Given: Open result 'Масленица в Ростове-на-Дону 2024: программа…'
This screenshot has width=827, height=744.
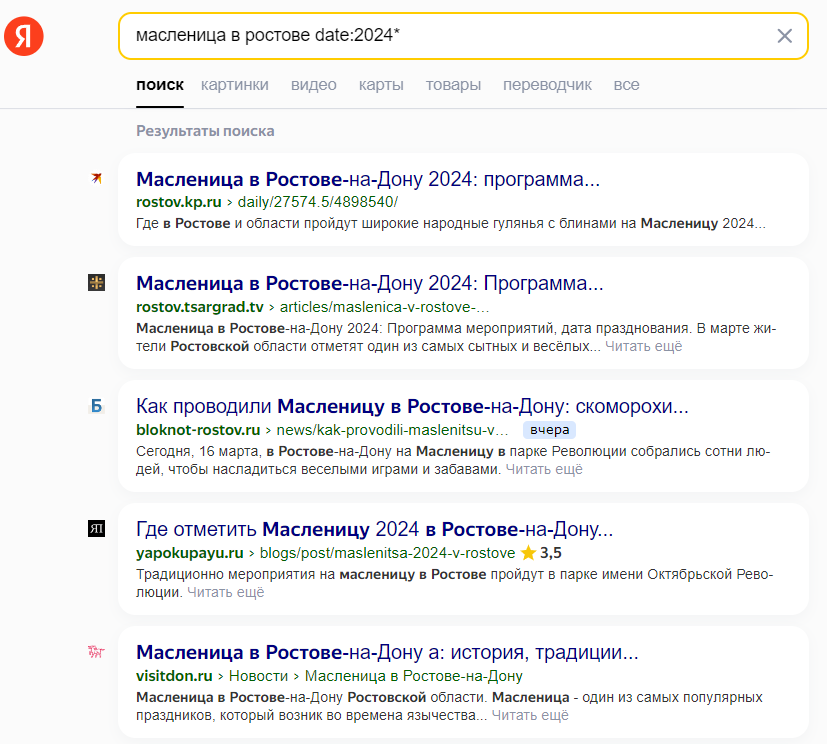Looking at the screenshot, I should 368,179.
